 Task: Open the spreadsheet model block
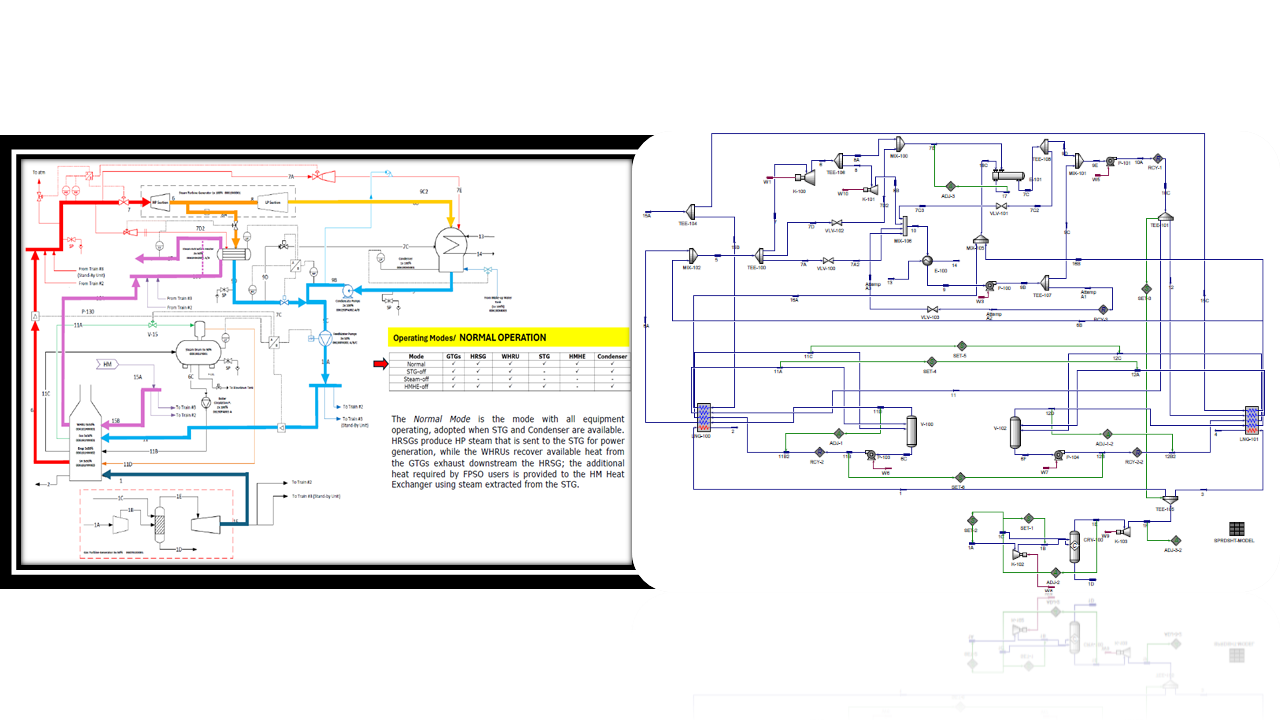click(1237, 529)
